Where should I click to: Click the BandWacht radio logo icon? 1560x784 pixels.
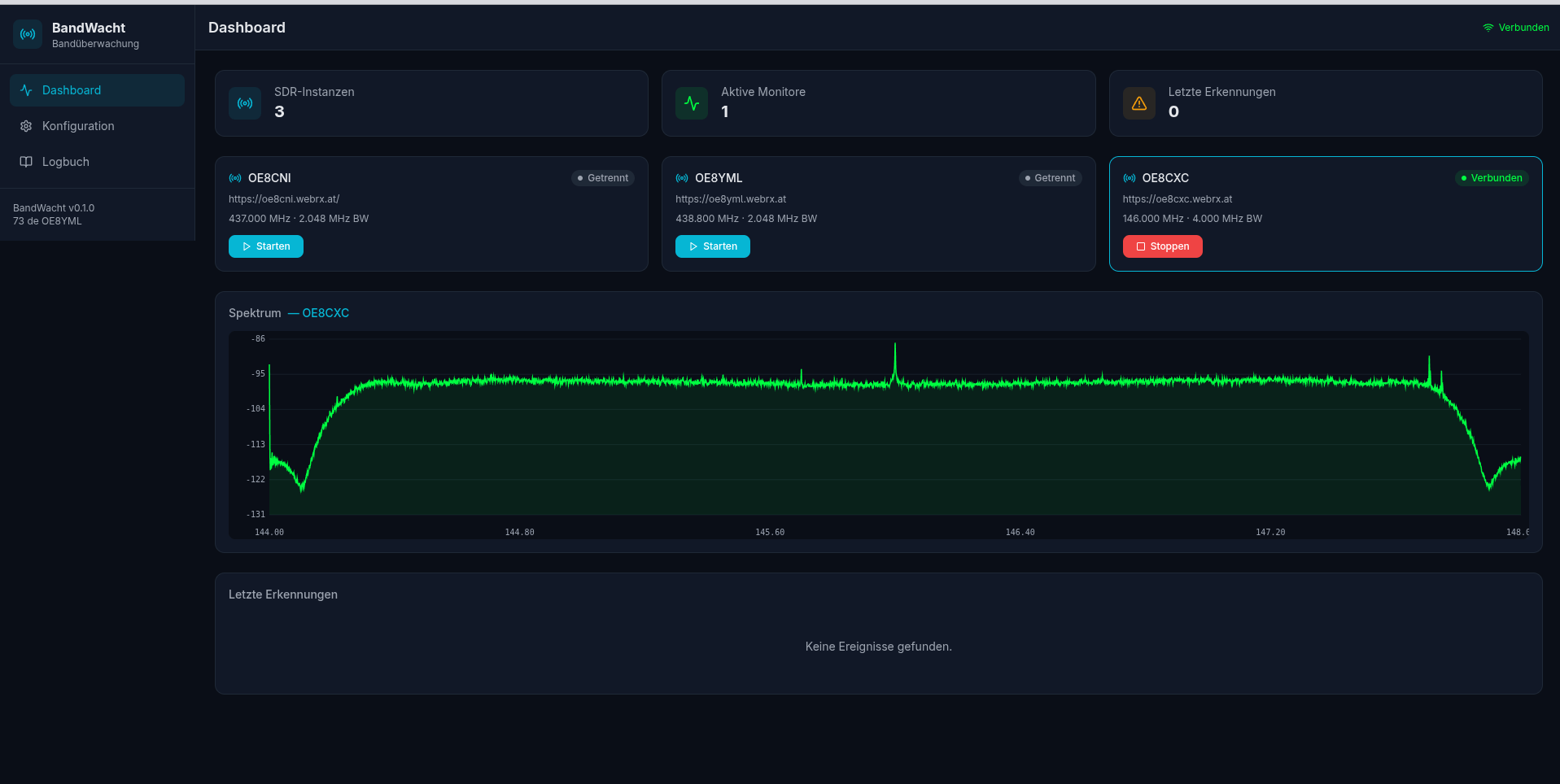(x=28, y=34)
